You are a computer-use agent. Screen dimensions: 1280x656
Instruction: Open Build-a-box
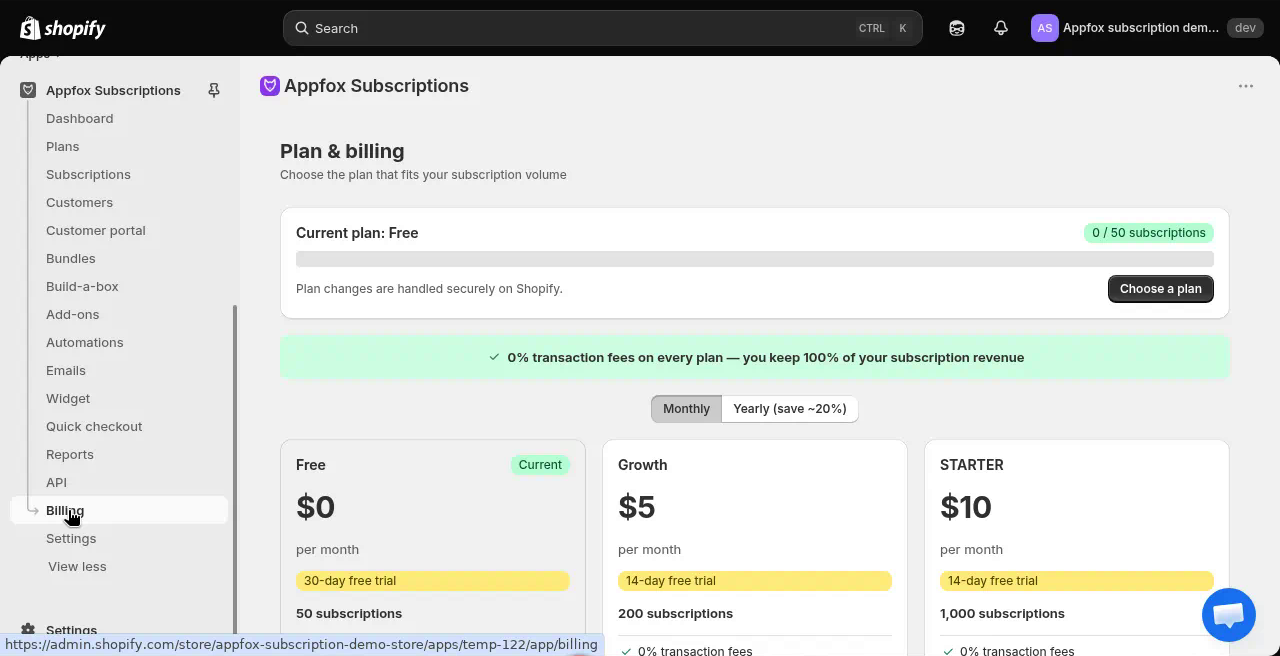coord(82,286)
